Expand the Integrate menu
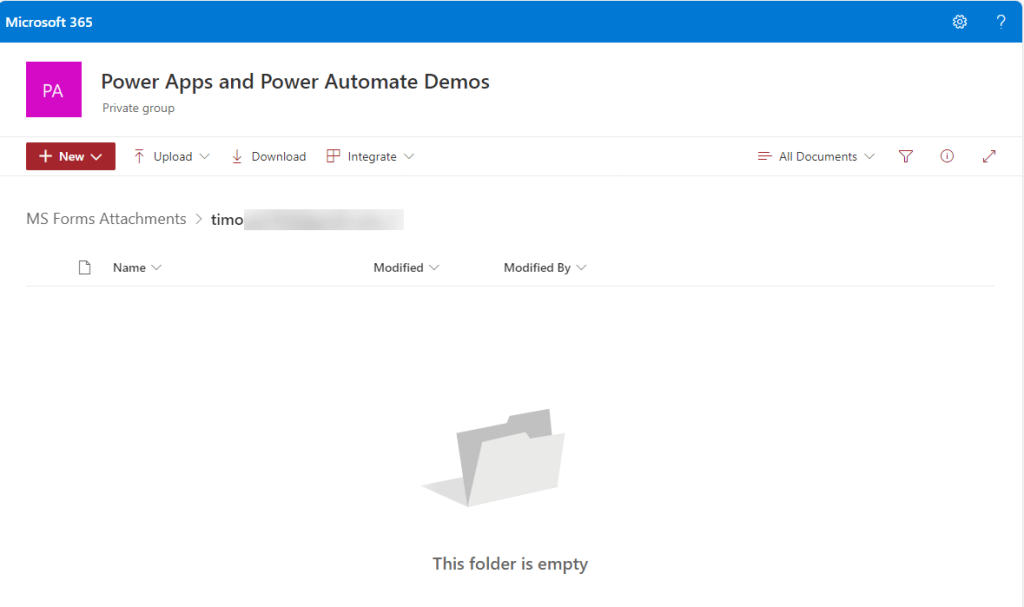The height and width of the screenshot is (607, 1024). (x=370, y=156)
